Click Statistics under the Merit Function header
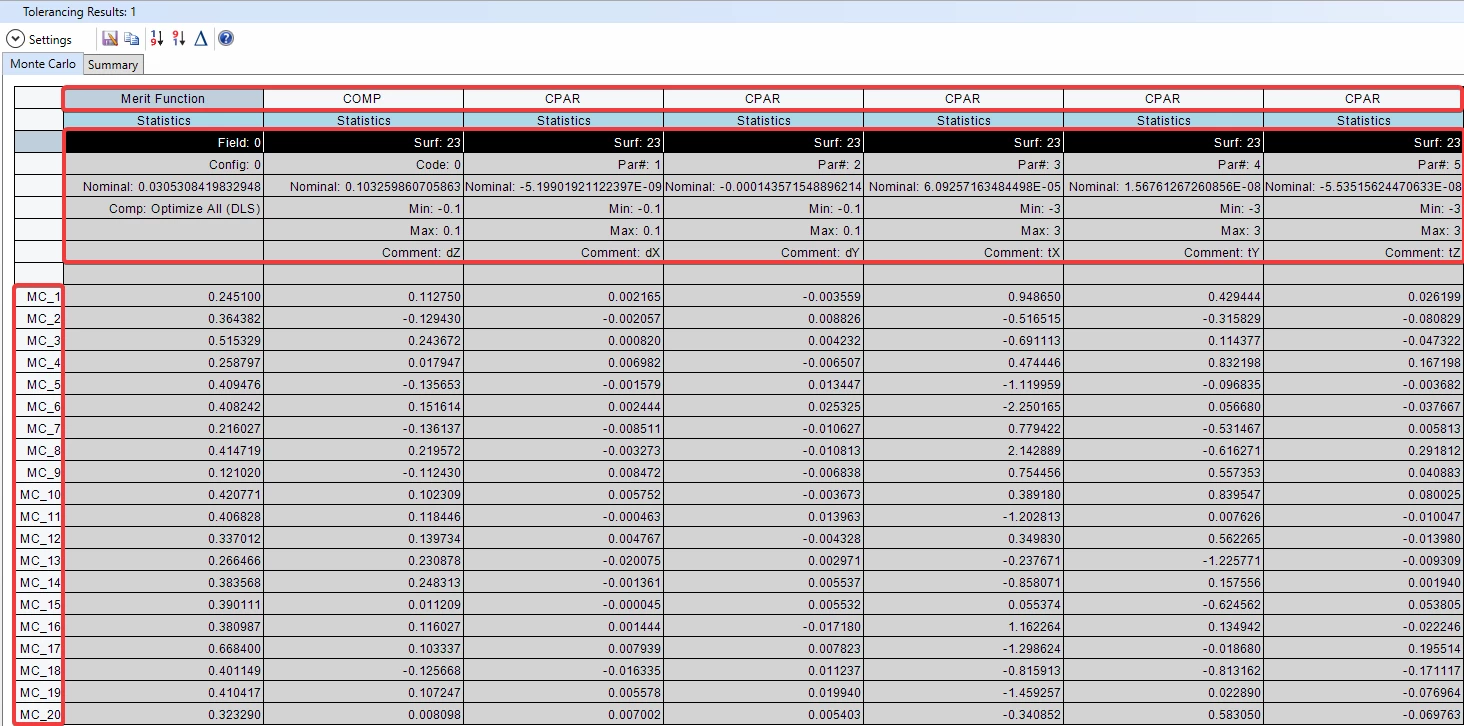Viewport: 1464px width, 726px height. pyautogui.click(x=163, y=121)
